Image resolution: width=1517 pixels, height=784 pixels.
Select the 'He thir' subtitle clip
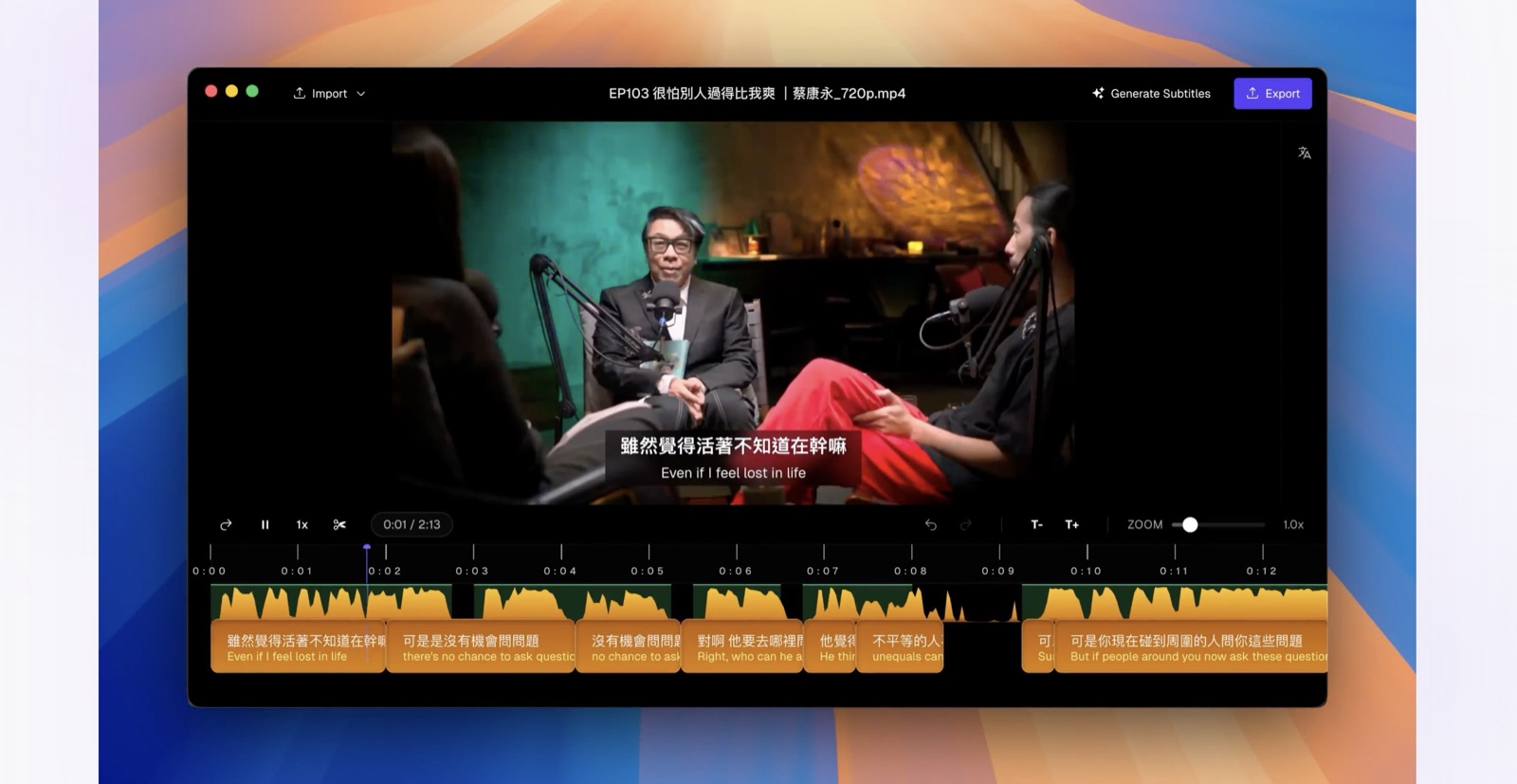pos(831,647)
